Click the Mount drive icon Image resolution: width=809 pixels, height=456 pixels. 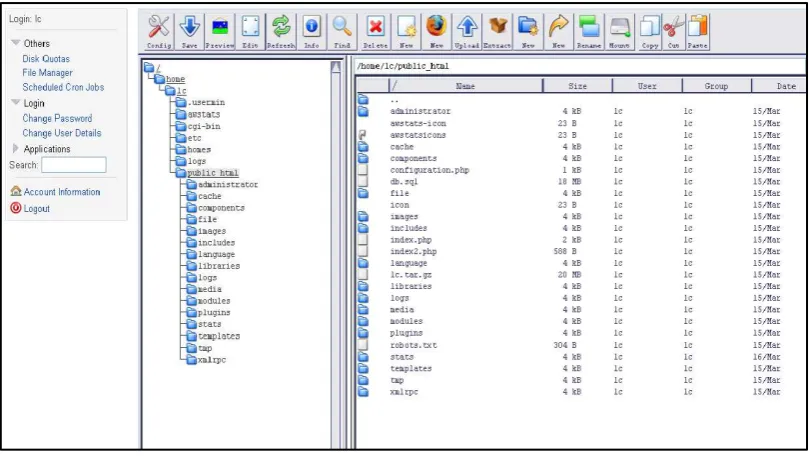(x=619, y=31)
